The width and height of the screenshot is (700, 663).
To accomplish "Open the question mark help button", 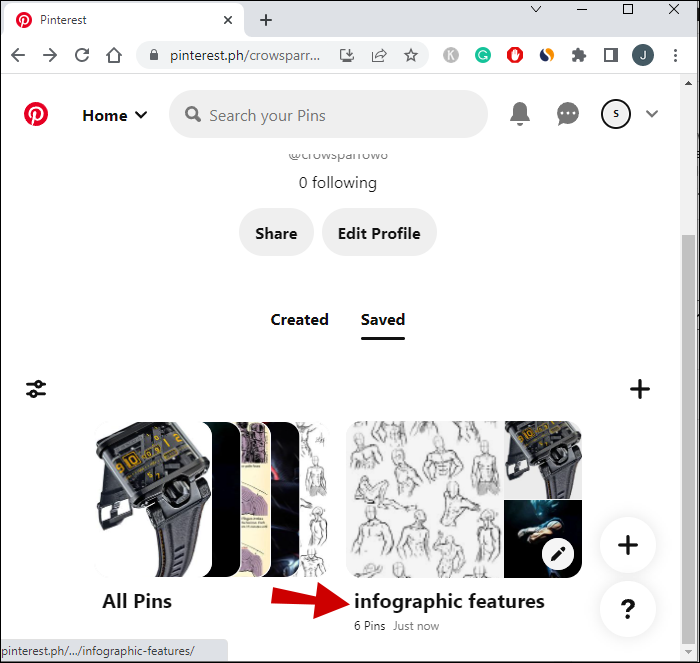I will point(628,609).
